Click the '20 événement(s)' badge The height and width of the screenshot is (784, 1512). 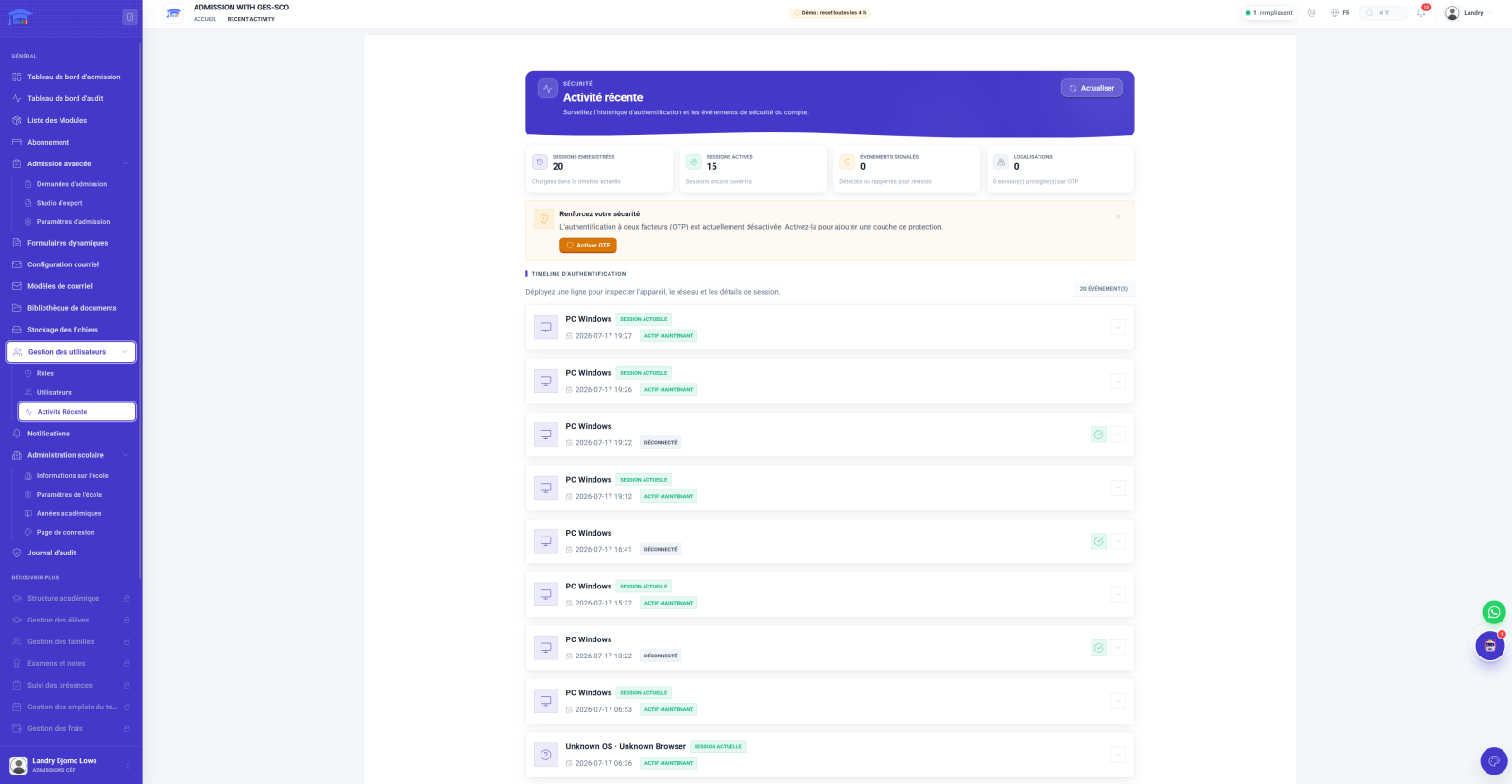(x=1104, y=289)
